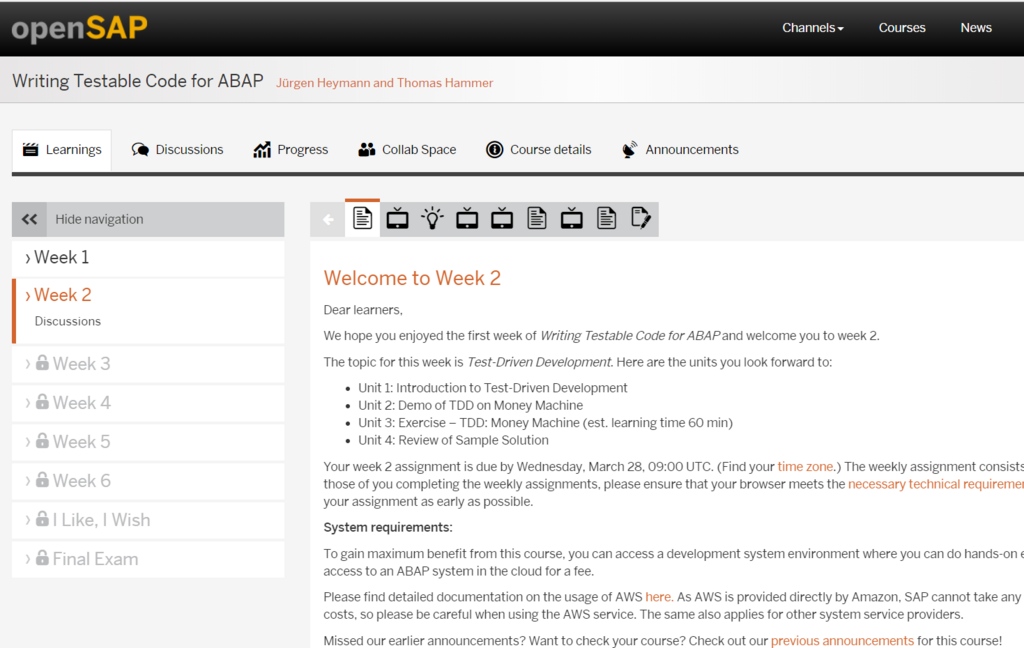The width and height of the screenshot is (1024, 648).
Task: Click Unit 2: Demo of TDD on Money Machine
Action: coord(470,406)
